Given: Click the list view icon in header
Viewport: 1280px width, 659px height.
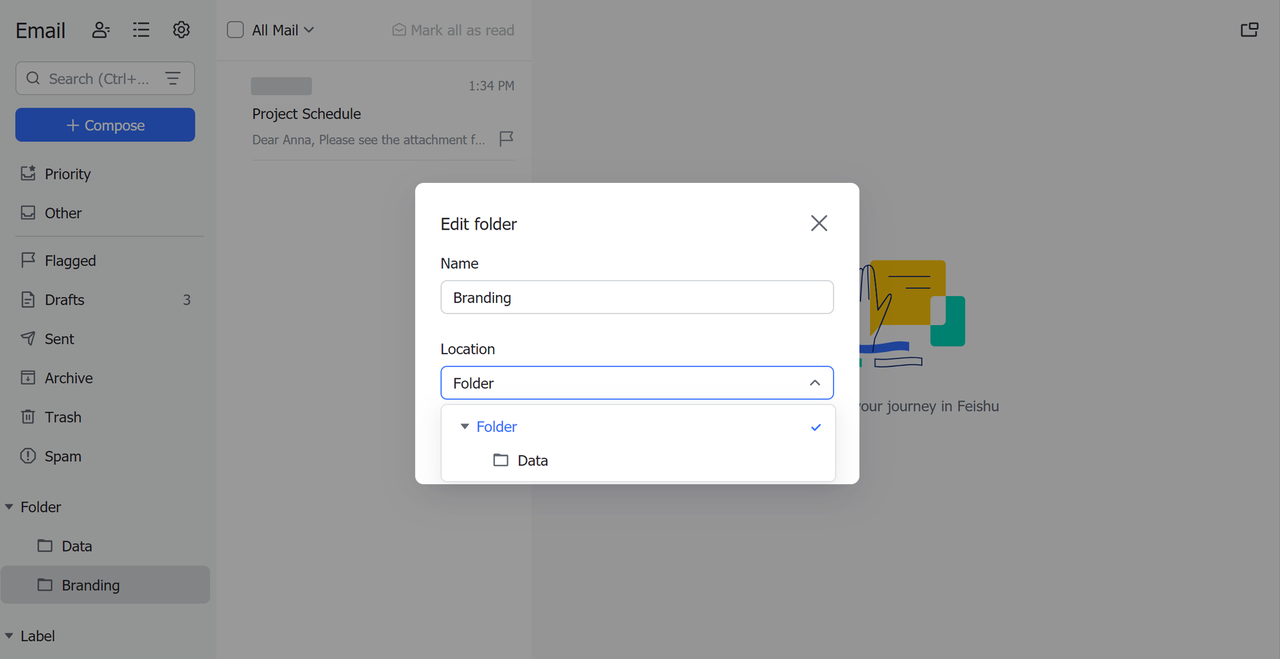Looking at the screenshot, I should point(141,30).
